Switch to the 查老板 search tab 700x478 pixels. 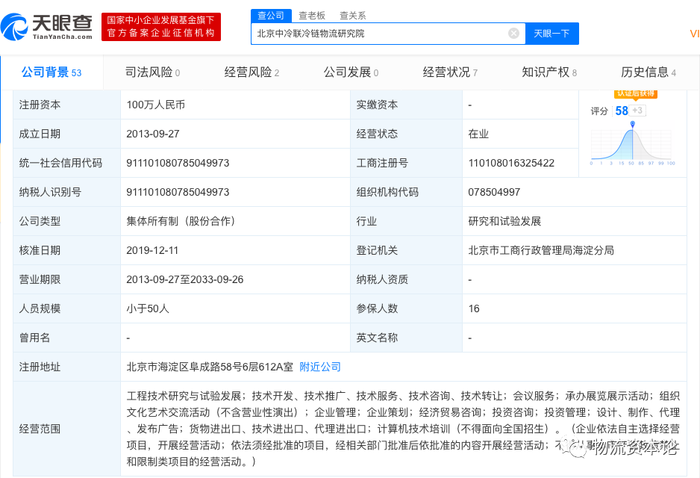(312, 16)
